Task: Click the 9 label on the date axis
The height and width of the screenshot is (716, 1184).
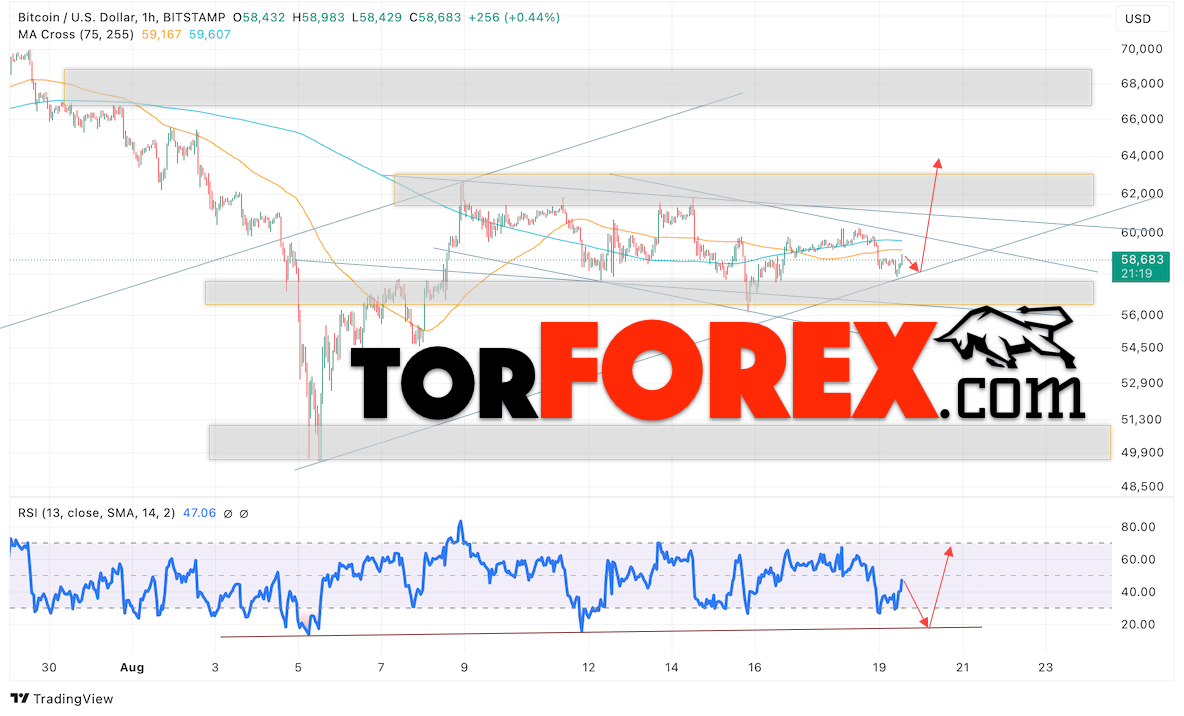Action: coord(464,668)
